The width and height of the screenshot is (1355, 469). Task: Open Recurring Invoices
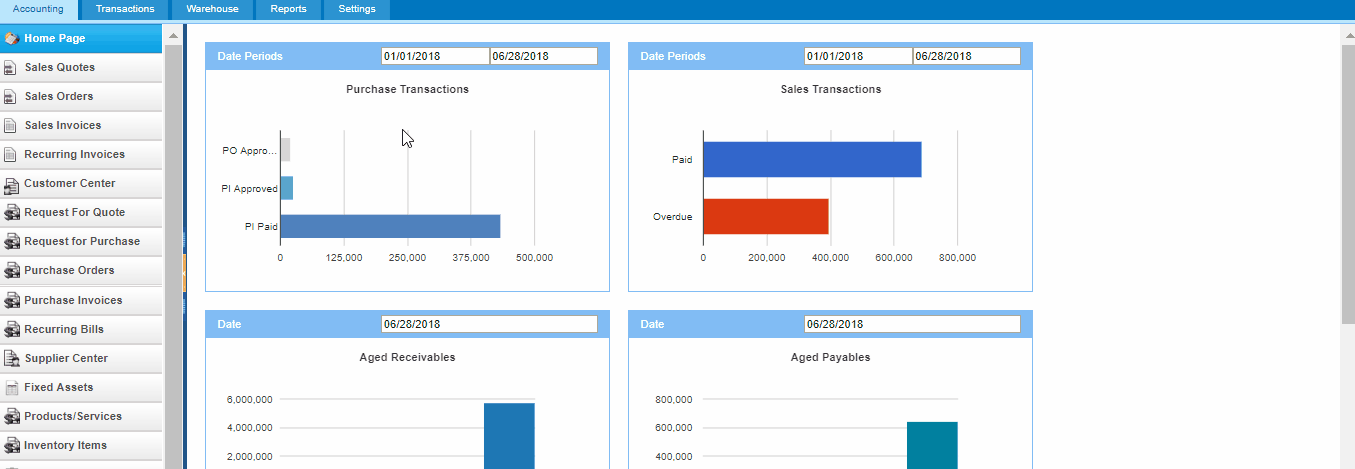(81, 154)
